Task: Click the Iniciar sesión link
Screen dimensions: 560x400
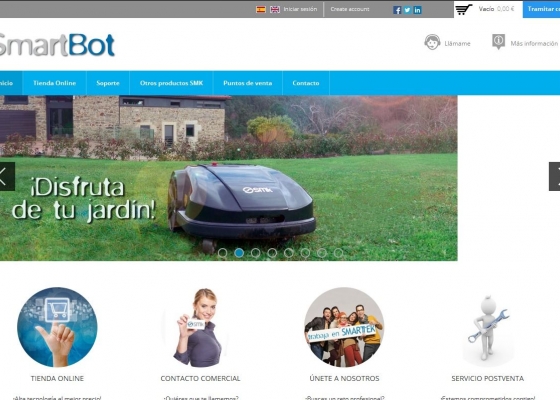Action: pos(300,9)
